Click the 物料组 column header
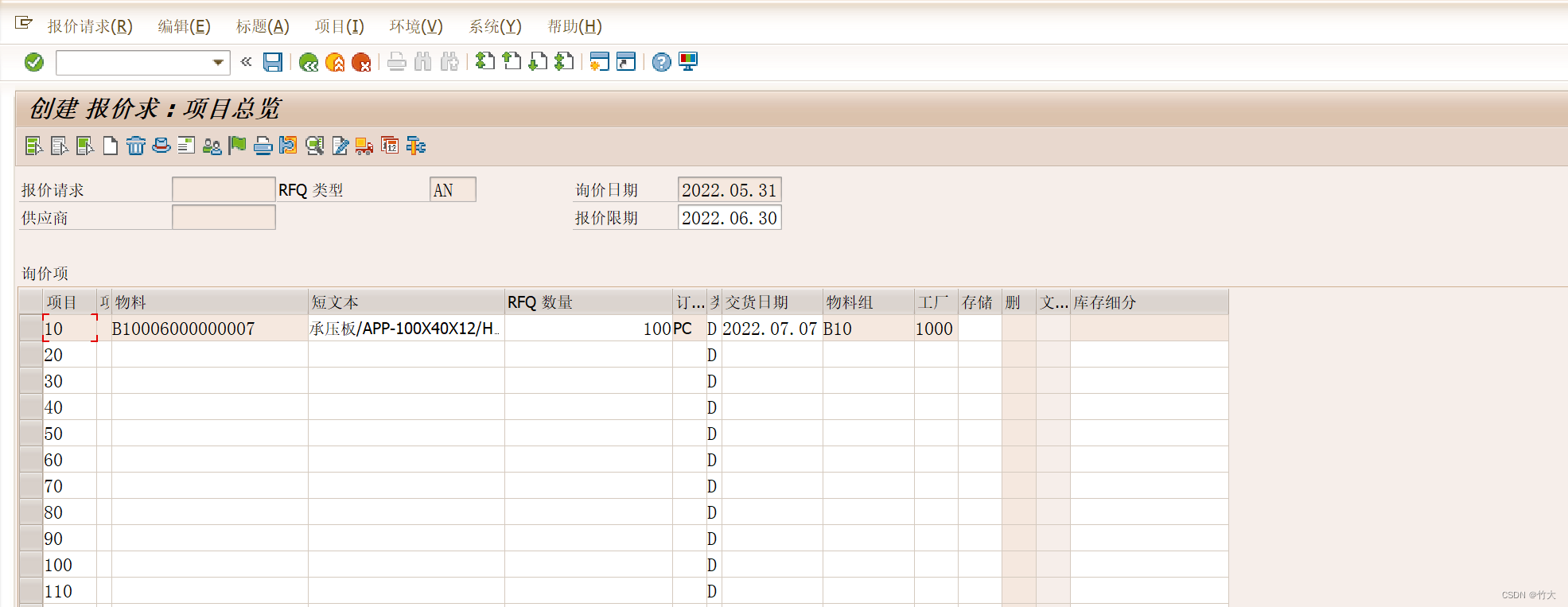Viewport: 1568px width, 607px height. click(x=869, y=302)
